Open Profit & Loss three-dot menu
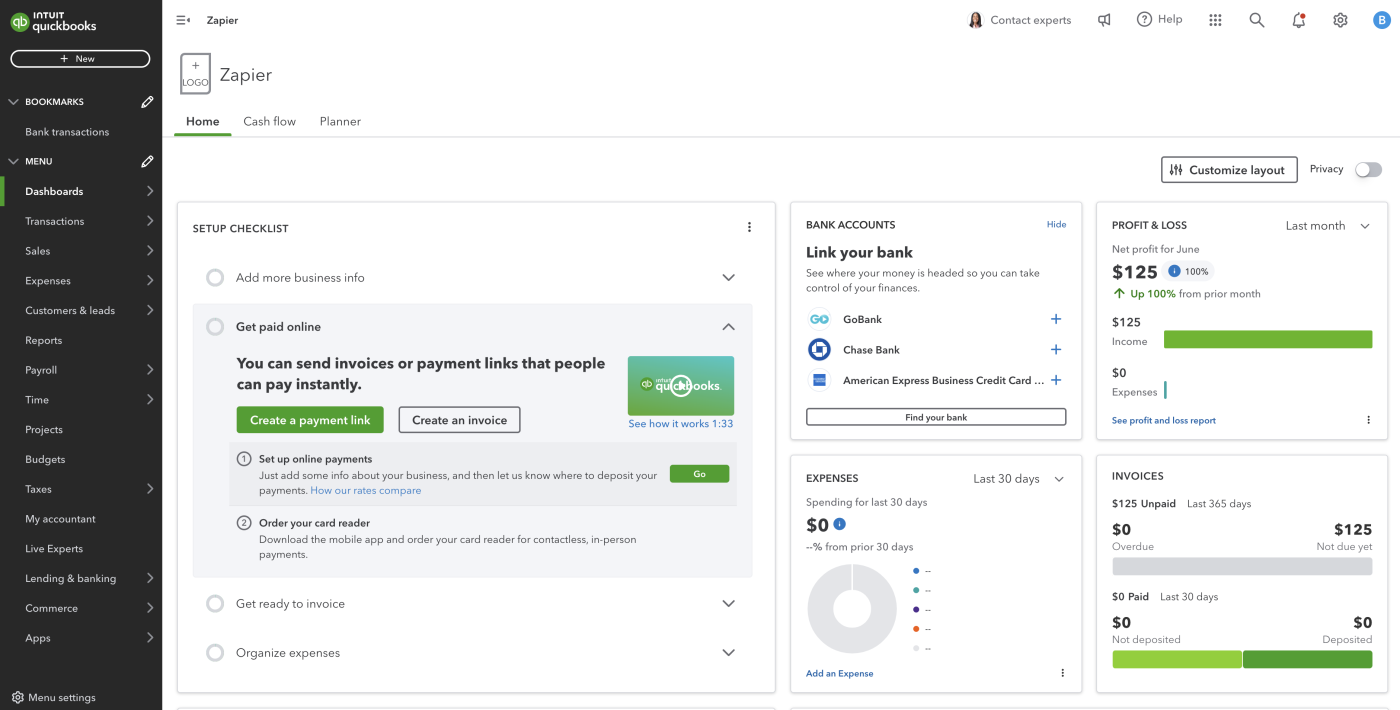1400x710 pixels. [x=1368, y=420]
